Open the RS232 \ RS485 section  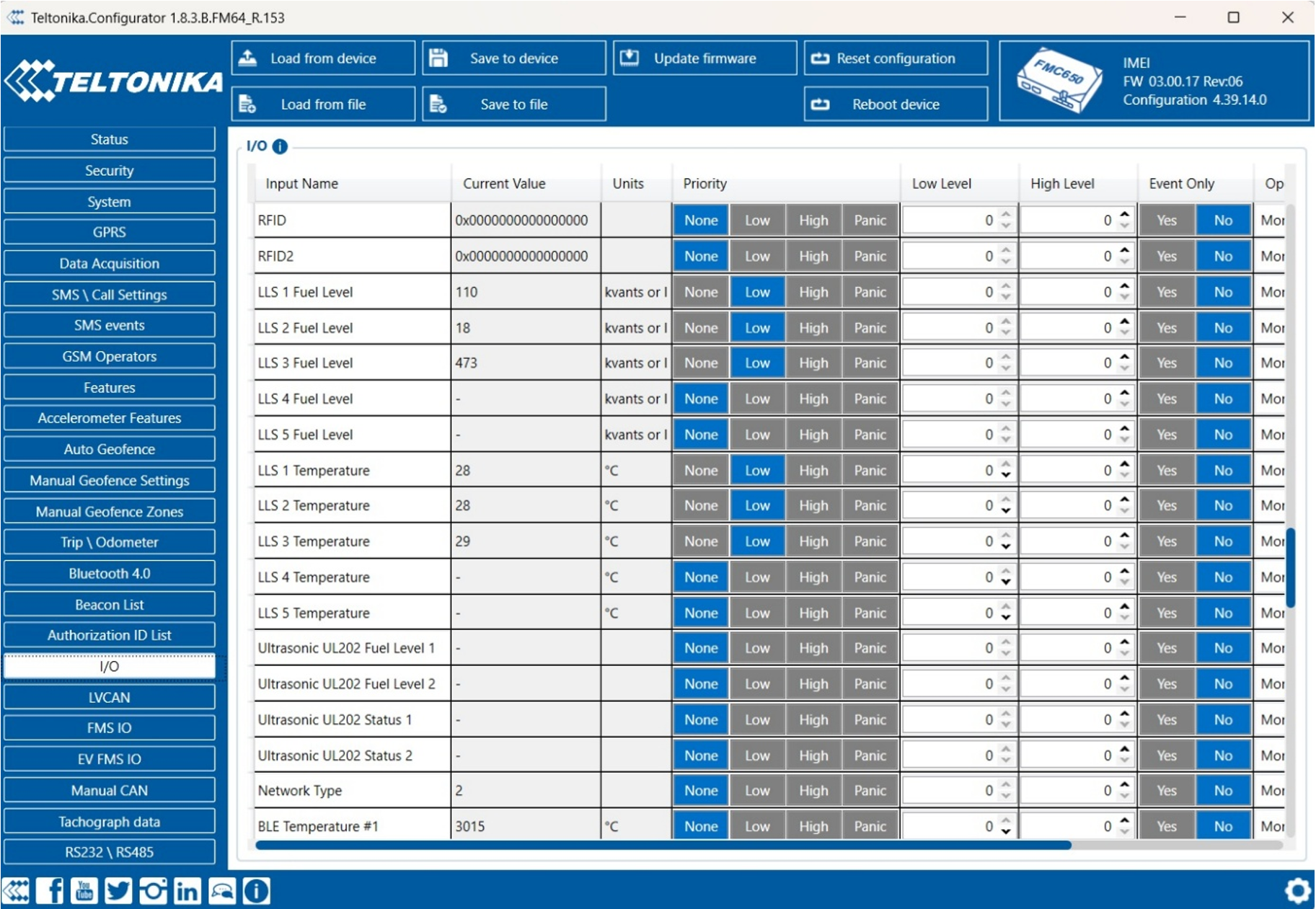click(110, 852)
